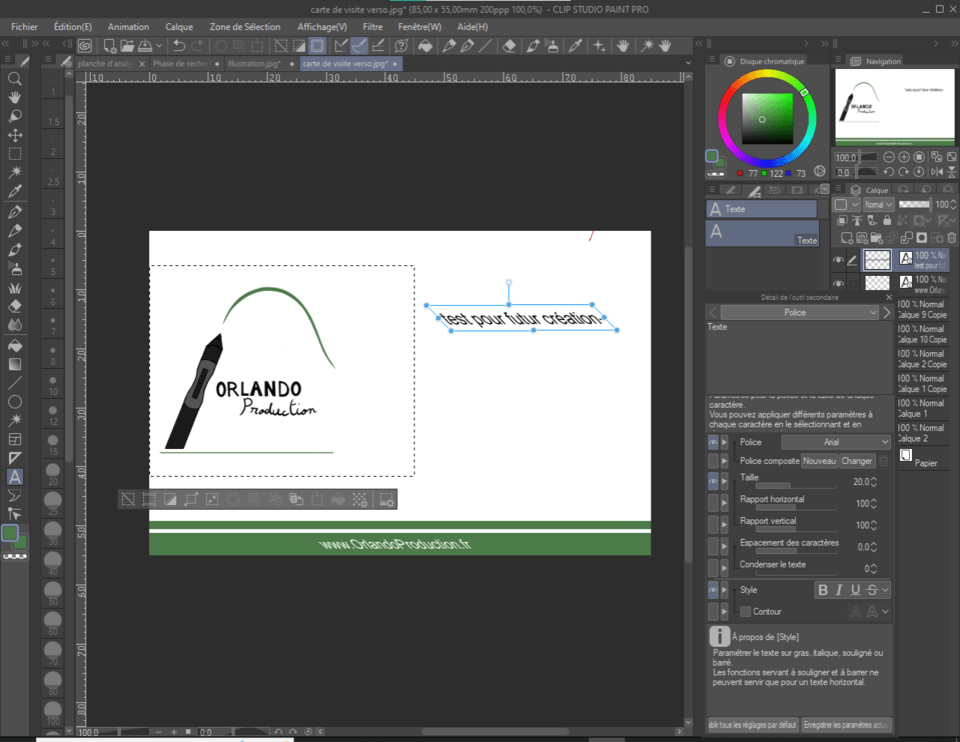960x742 pixels.
Task: Toggle Police composite show-in-palette box
Action: point(713,460)
